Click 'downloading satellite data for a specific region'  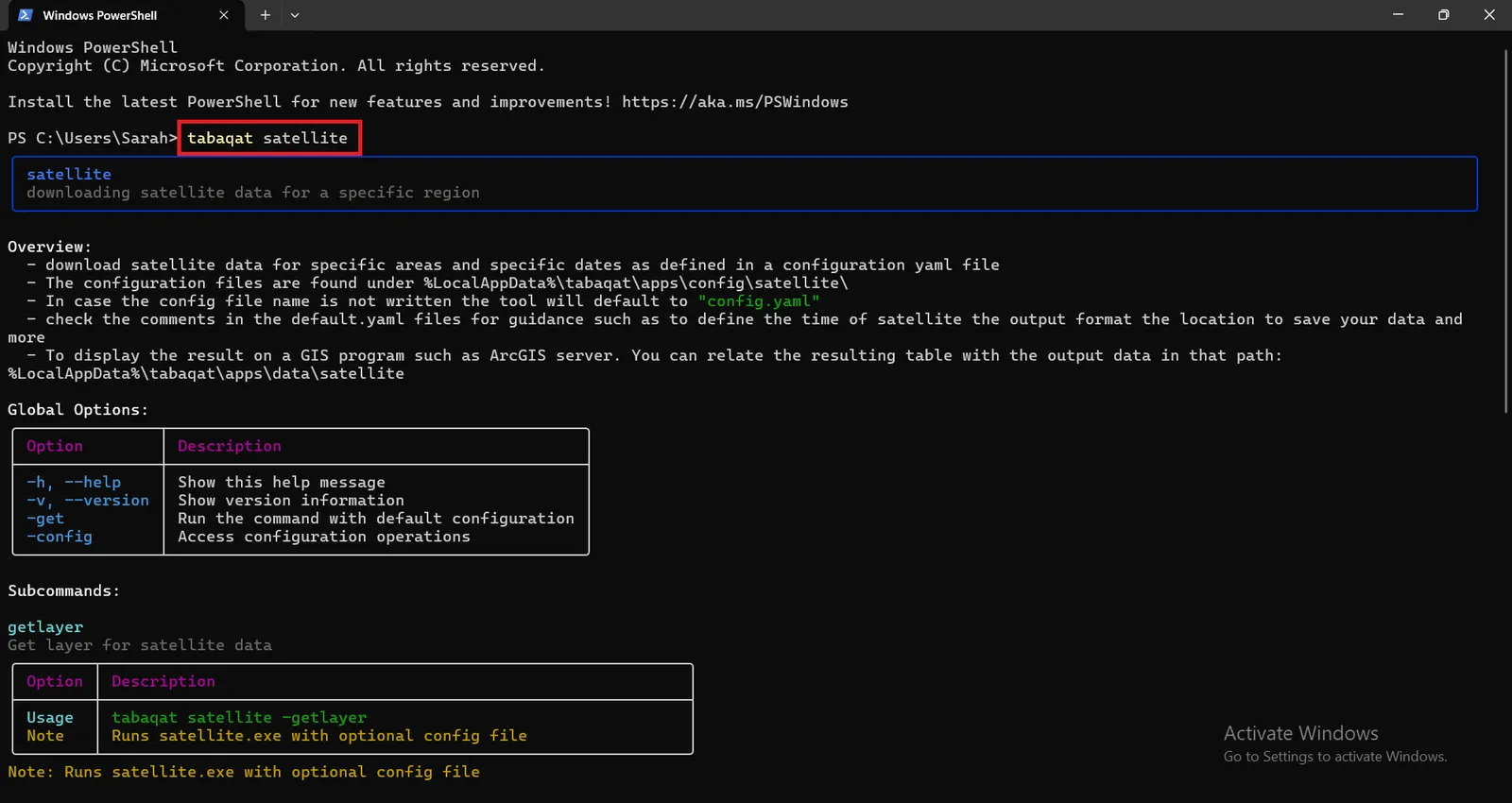click(x=253, y=193)
